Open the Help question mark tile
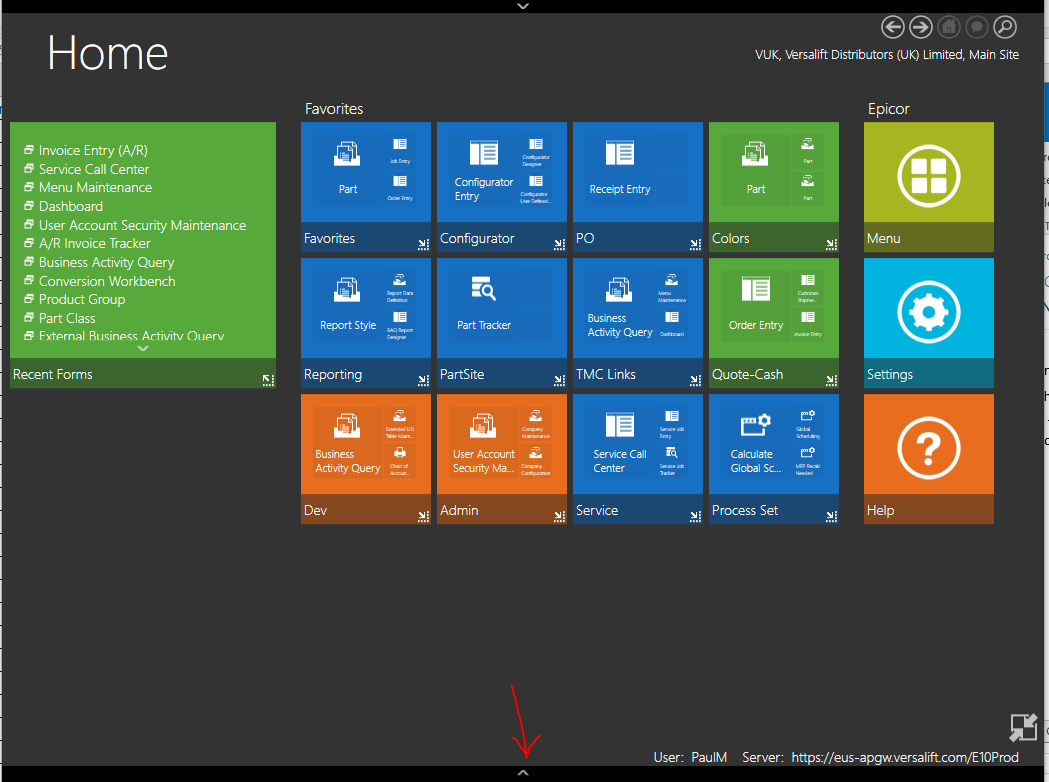This screenshot has width=1049, height=782. coord(929,458)
